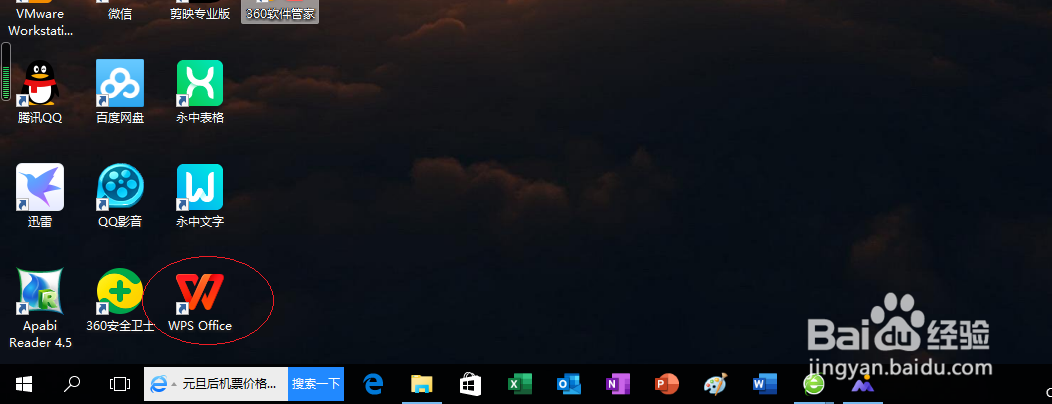This screenshot has height=404, width=1052.
Task: Launch OneNote from the taskbar
Action: click(617, 384)
